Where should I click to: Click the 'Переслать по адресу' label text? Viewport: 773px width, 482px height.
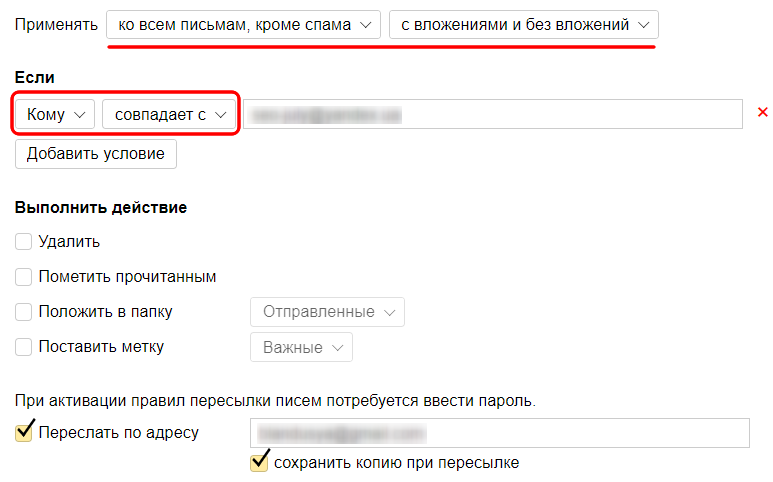pos(118,433)
